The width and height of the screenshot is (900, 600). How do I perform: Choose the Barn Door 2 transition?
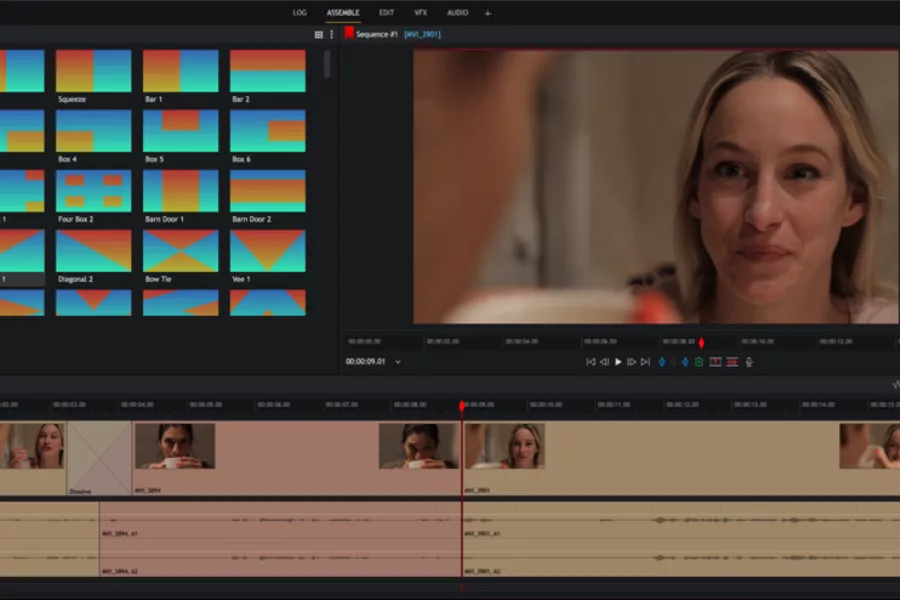[x=268, y=191]
